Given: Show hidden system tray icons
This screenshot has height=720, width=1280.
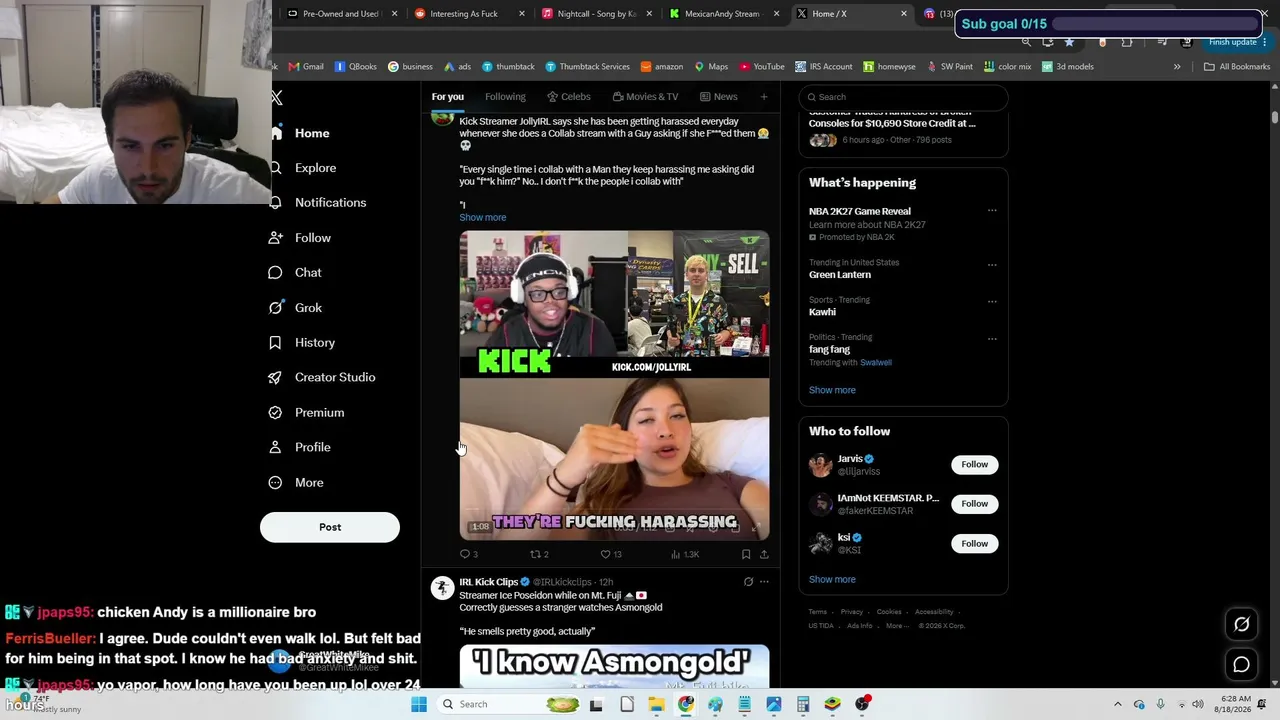Looking at the screenshot, I should [1118, 704].
